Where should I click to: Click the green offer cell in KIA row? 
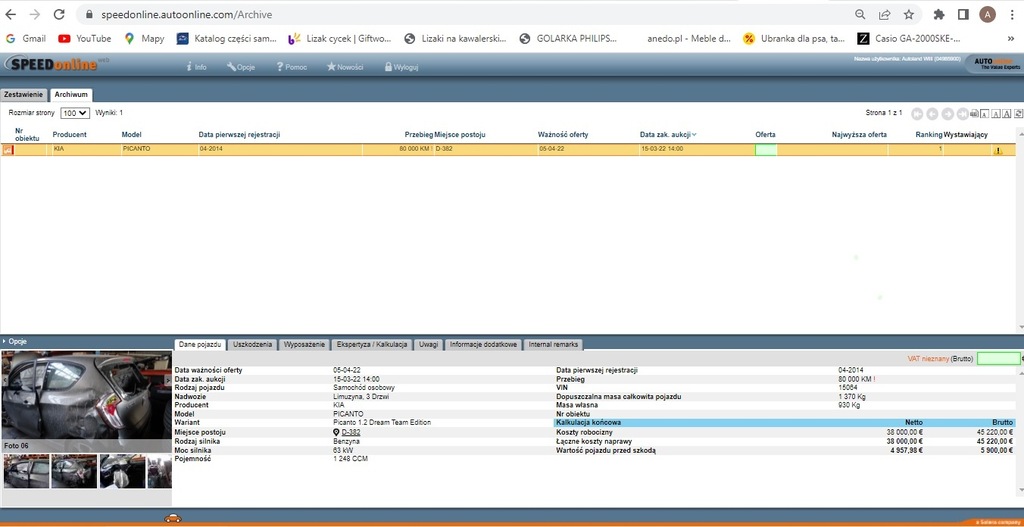coord(766,150)
